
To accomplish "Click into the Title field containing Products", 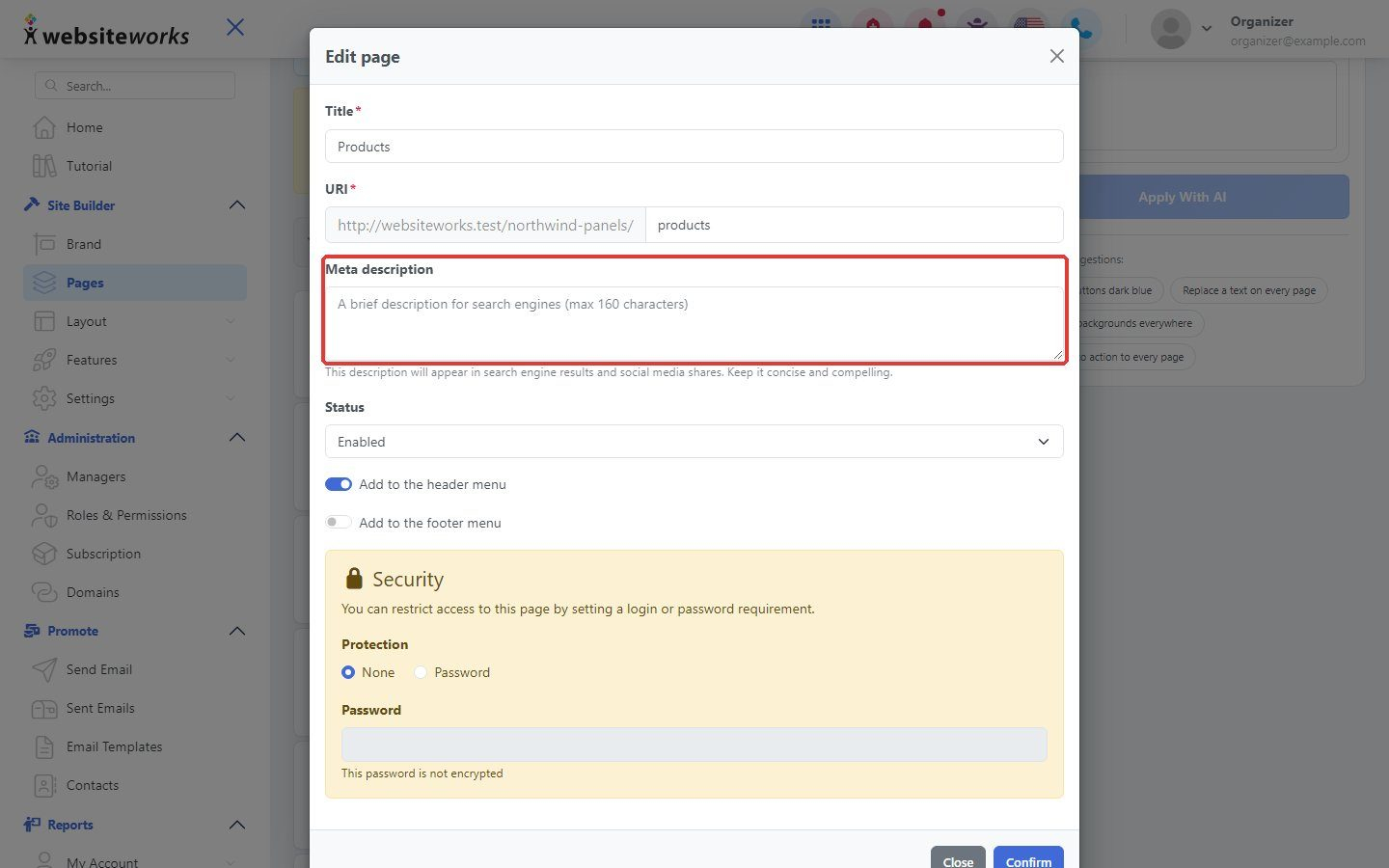I will pos(694,147).
